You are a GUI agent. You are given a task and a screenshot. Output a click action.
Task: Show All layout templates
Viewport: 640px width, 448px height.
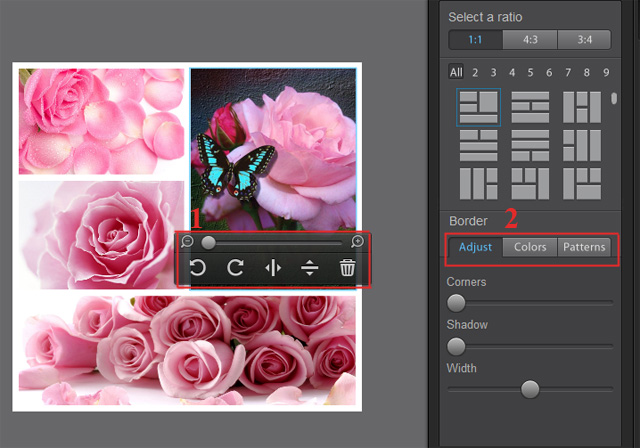tap(456, 72)
